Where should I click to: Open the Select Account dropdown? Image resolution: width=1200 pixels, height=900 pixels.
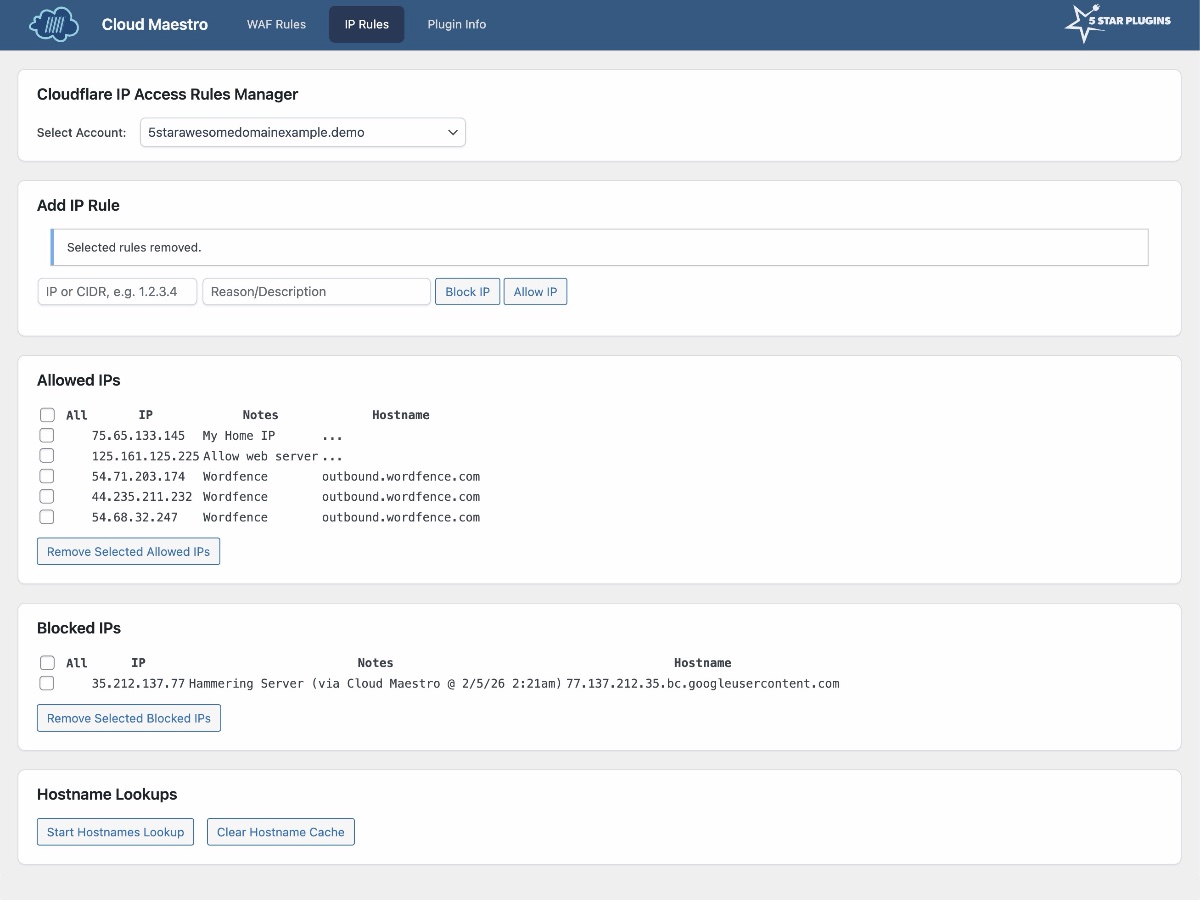[x=302, y=132]
